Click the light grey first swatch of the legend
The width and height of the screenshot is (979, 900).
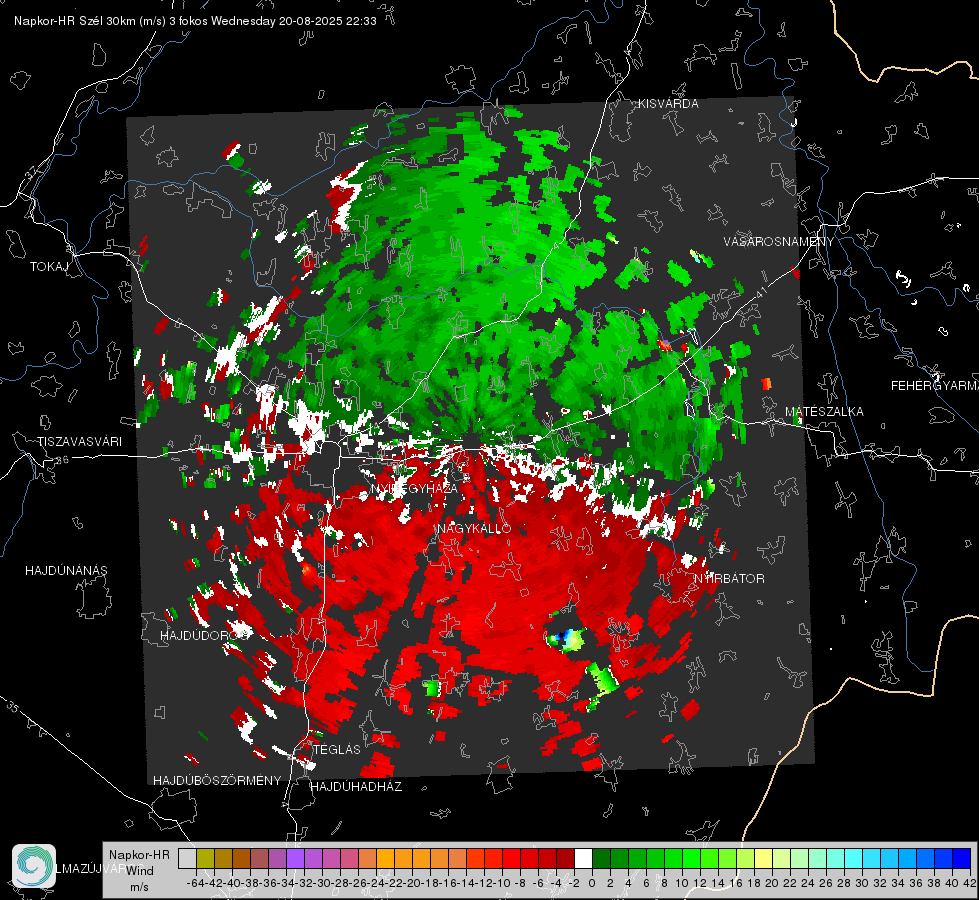coord(187,859)
